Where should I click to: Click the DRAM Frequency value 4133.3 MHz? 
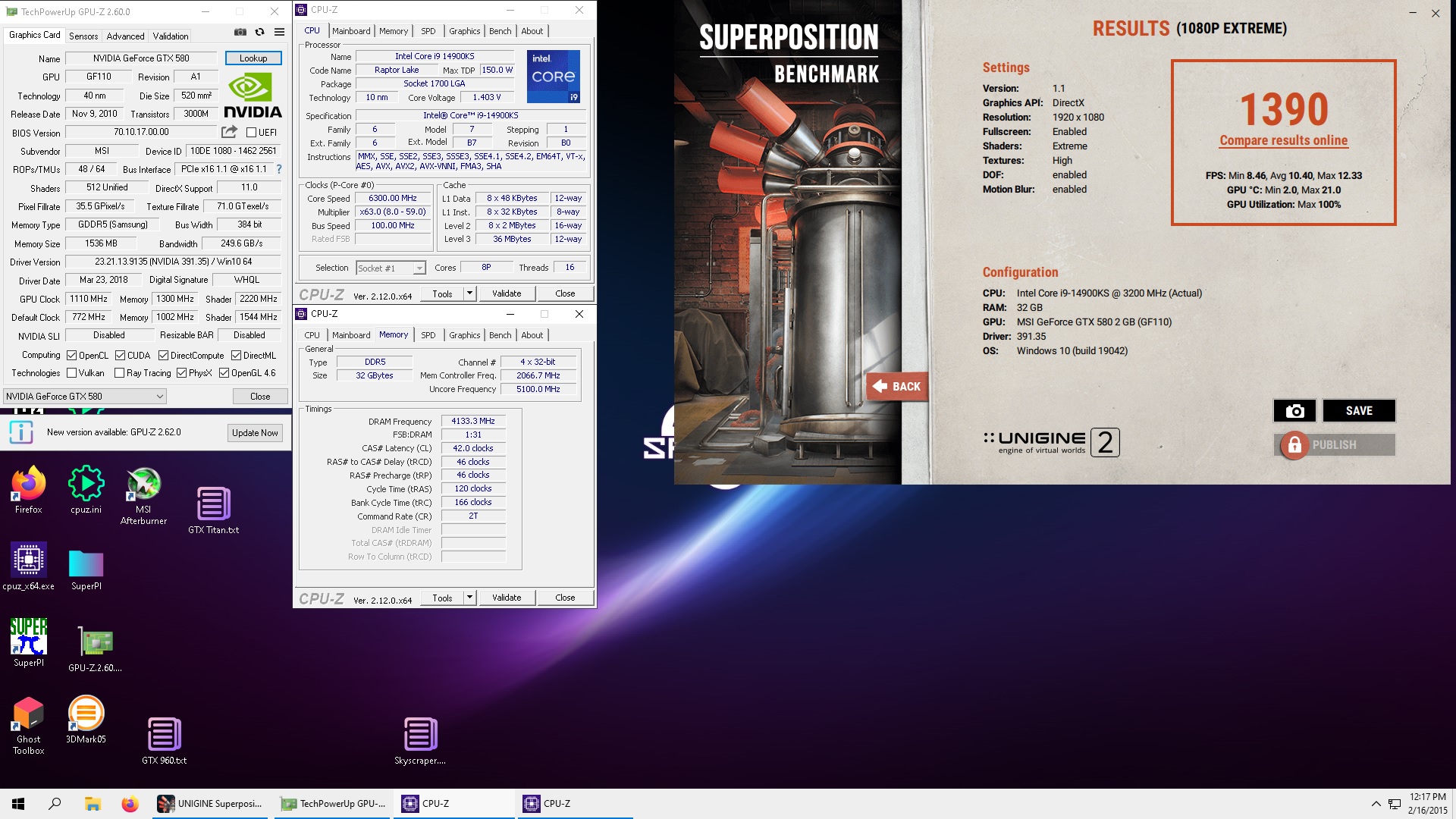pyautogui.click(x=473, y=421)
